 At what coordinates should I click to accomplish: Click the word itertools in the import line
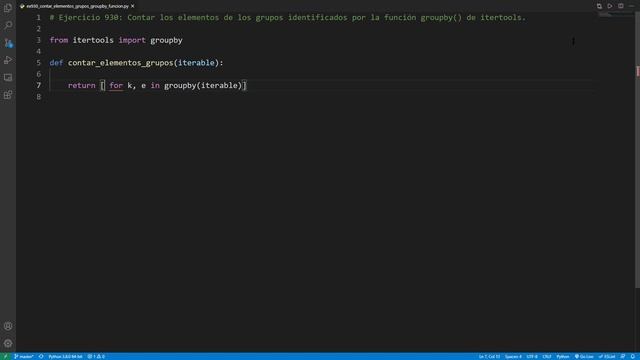pyautogui.click(x=93, y=40)
